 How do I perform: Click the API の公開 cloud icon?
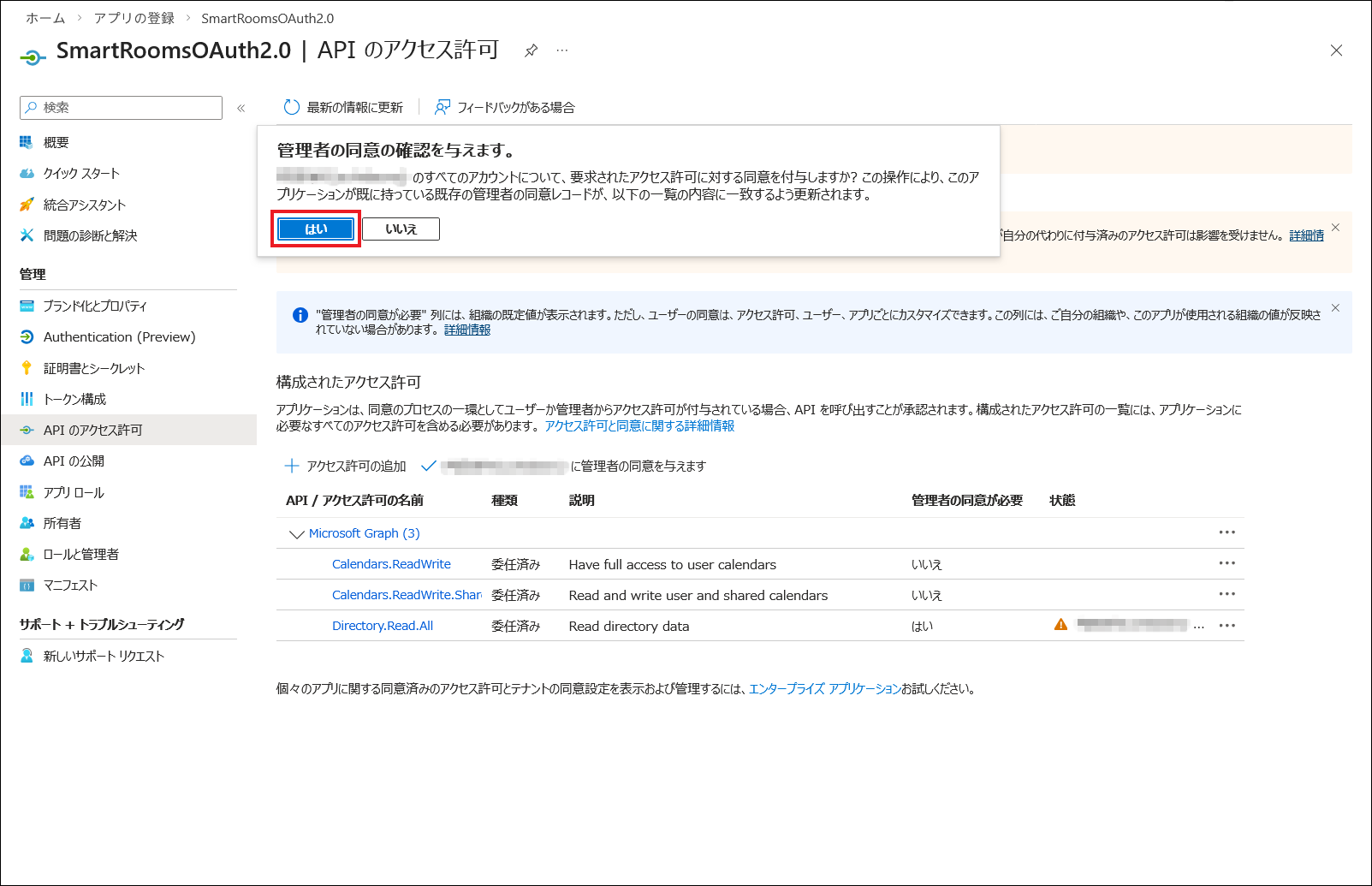point(27,461)
